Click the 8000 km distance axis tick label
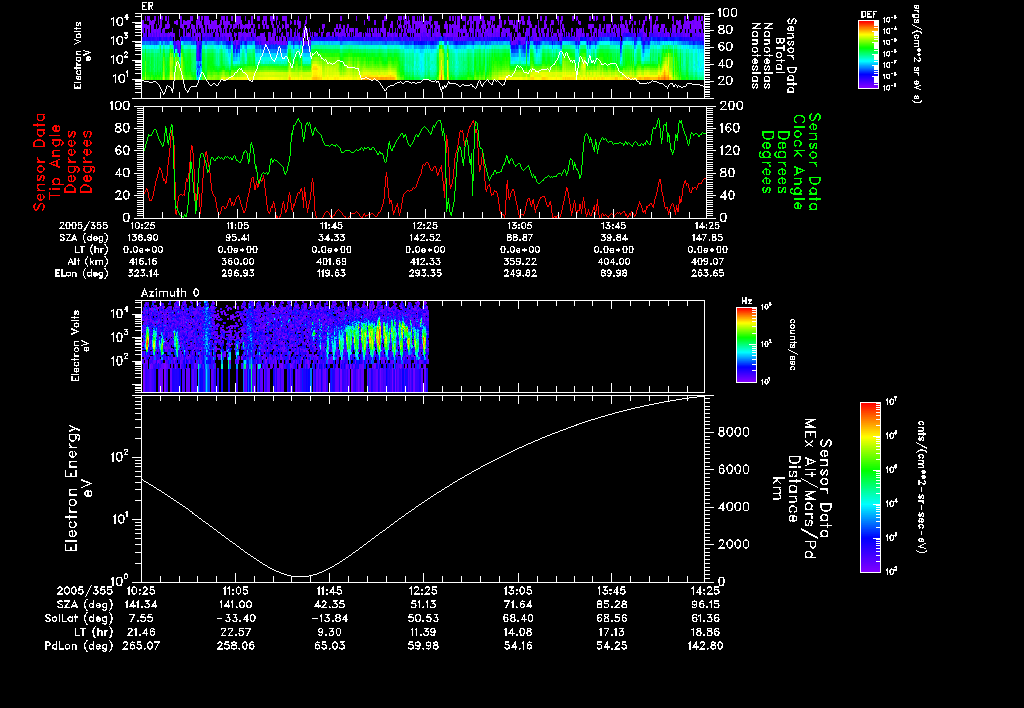Screen dimensions: 1024x708 click(x=733, y=432)
